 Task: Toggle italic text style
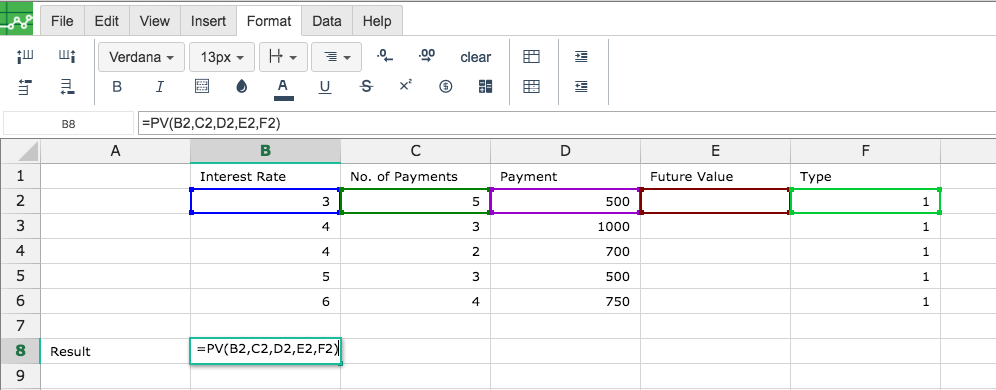pos(160,87)
